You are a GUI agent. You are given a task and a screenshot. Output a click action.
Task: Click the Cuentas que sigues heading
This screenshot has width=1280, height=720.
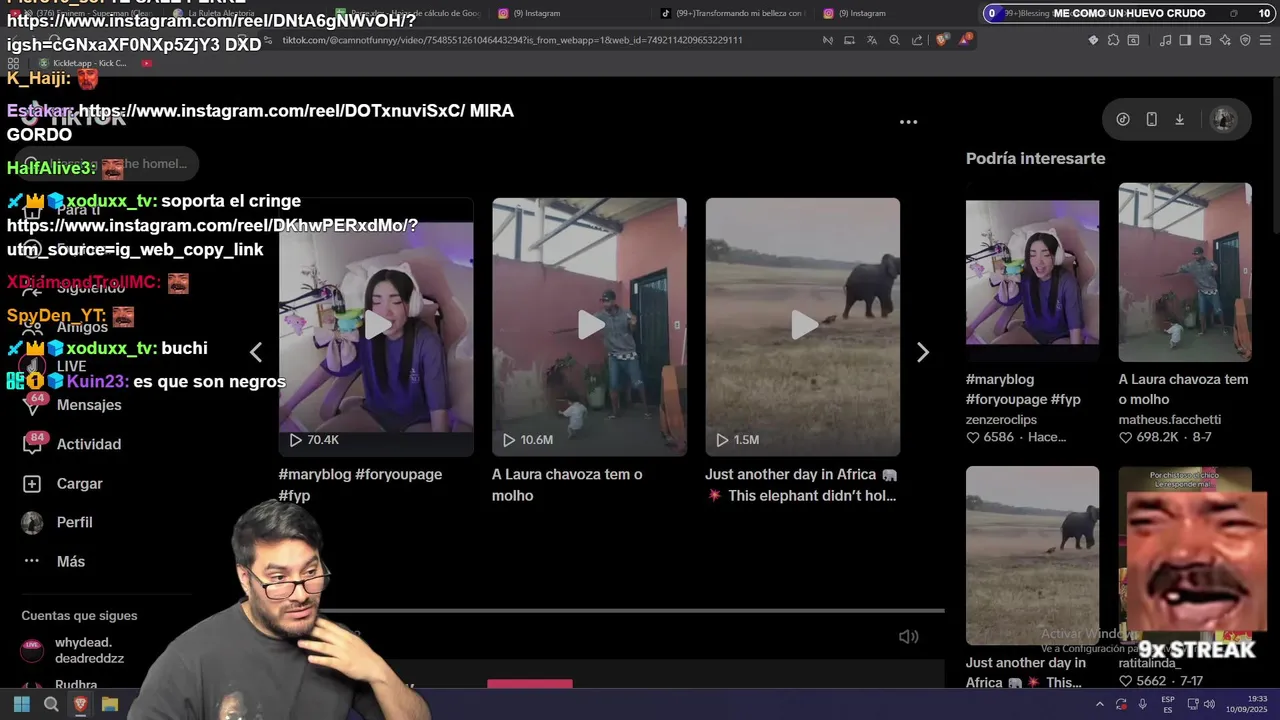[79, 616]
